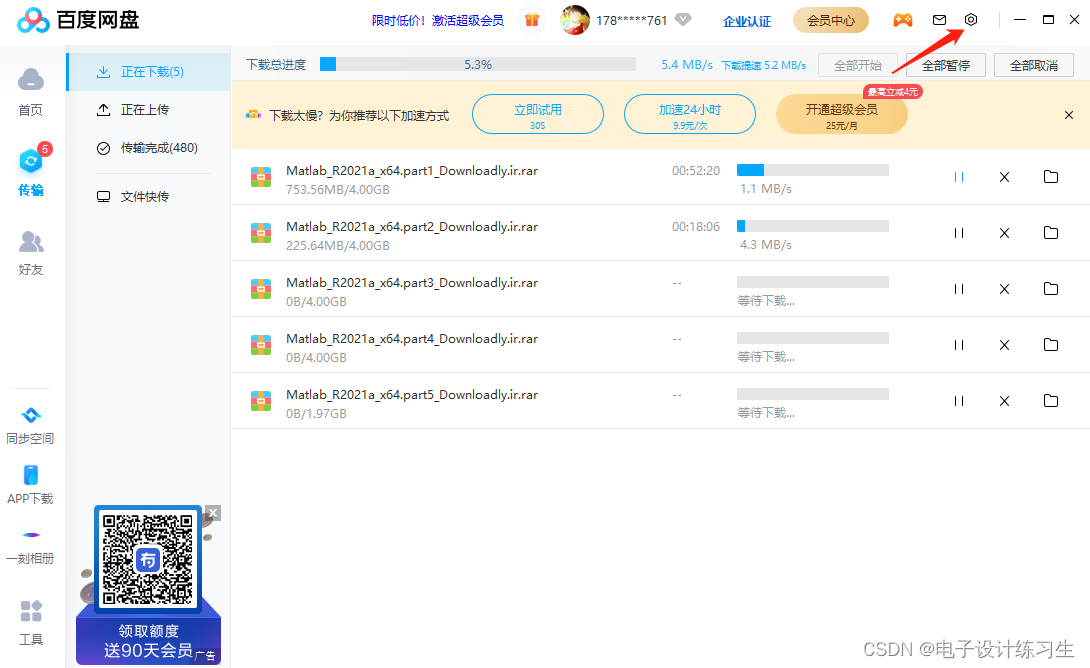Pause part3_Downloadly.ir.rar download

click(x=959, y=289)
